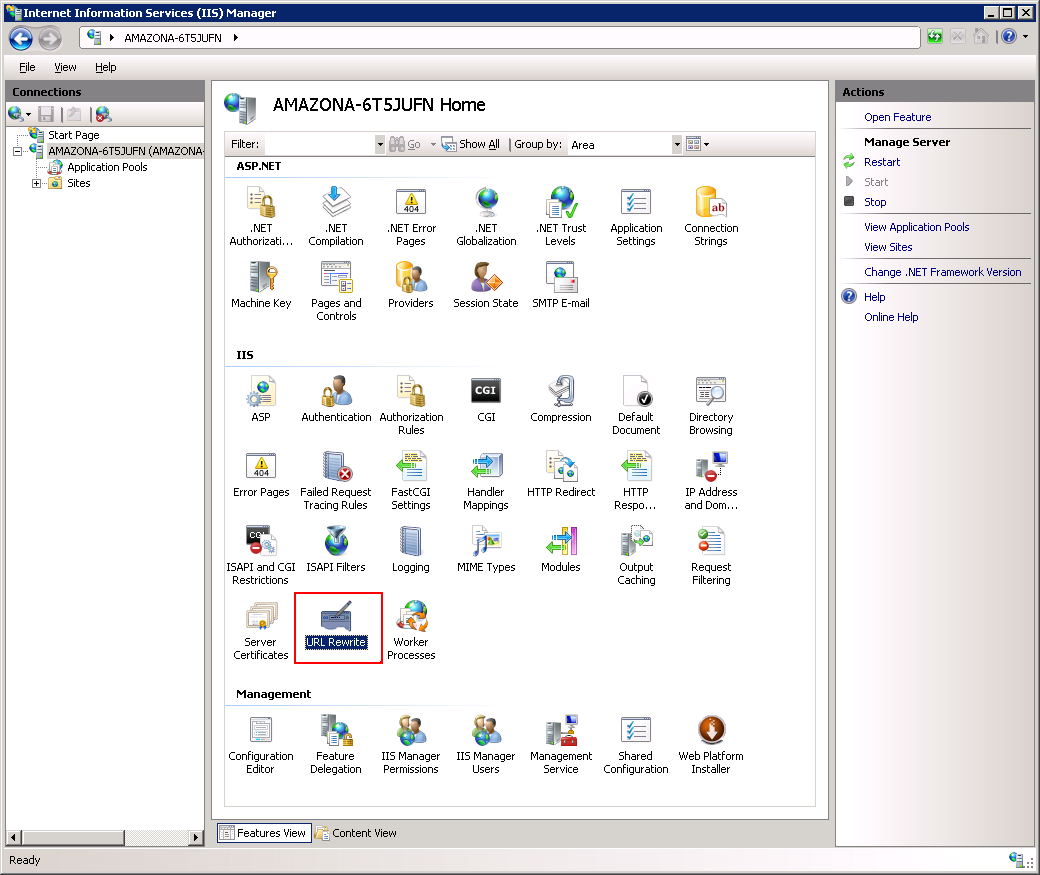This screenshot has height=875, width=1040.
Task: Open the Group by dropdown
Action: pyautogui.click(x=677, y=144)
